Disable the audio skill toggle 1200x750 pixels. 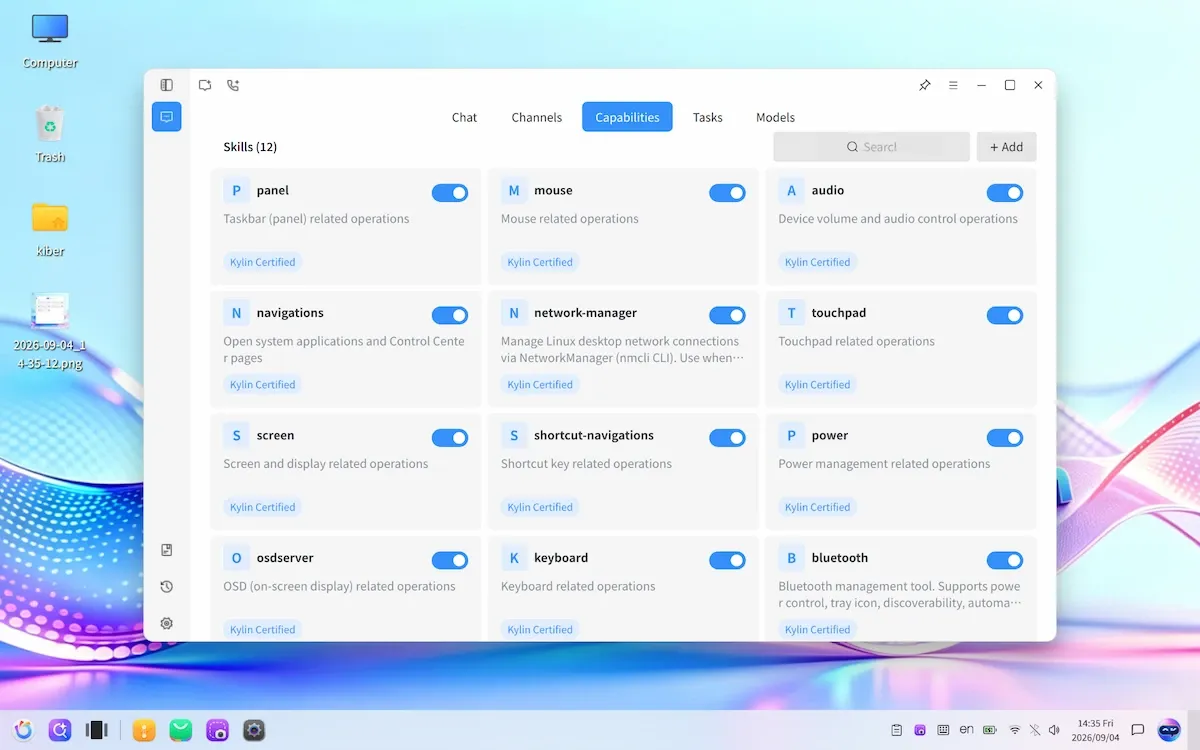1005,193
